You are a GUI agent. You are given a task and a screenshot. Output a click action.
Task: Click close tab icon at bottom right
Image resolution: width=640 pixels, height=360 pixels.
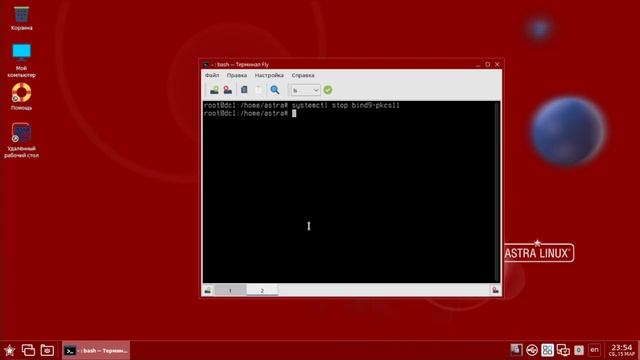(495, 290)
